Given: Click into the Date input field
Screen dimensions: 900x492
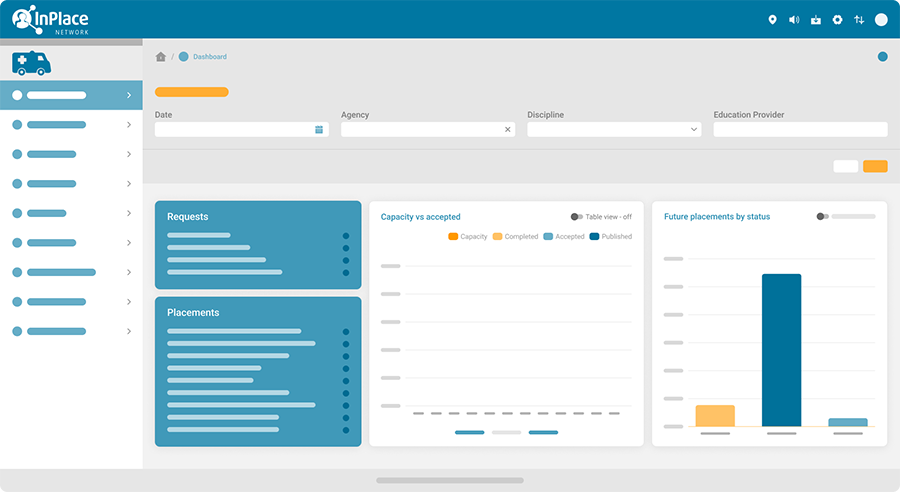Looking at the screenshot, I should tap(242, 129).
